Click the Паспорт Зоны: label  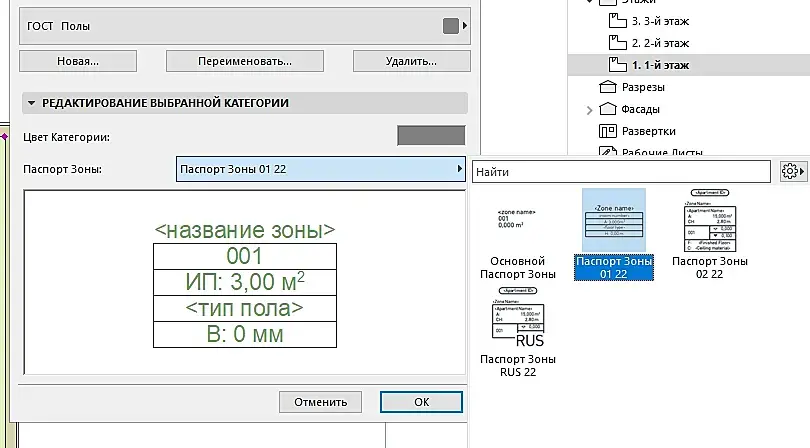(63, 169)
